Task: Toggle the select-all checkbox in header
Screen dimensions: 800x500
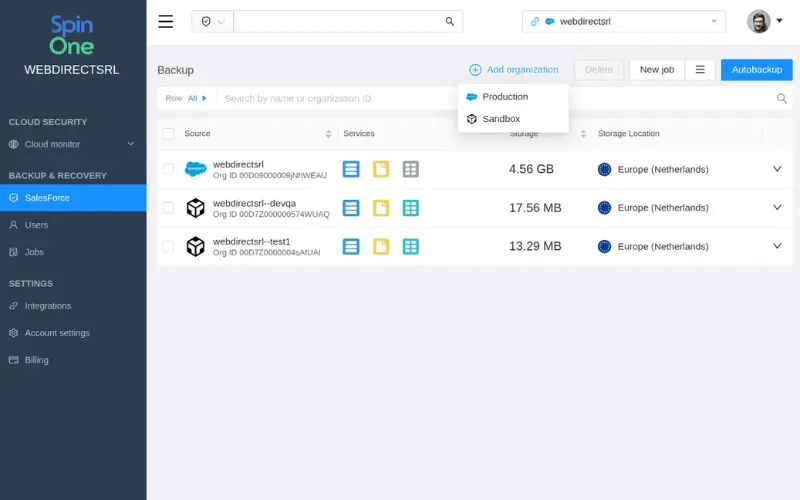Action: [x=168, y=134]
